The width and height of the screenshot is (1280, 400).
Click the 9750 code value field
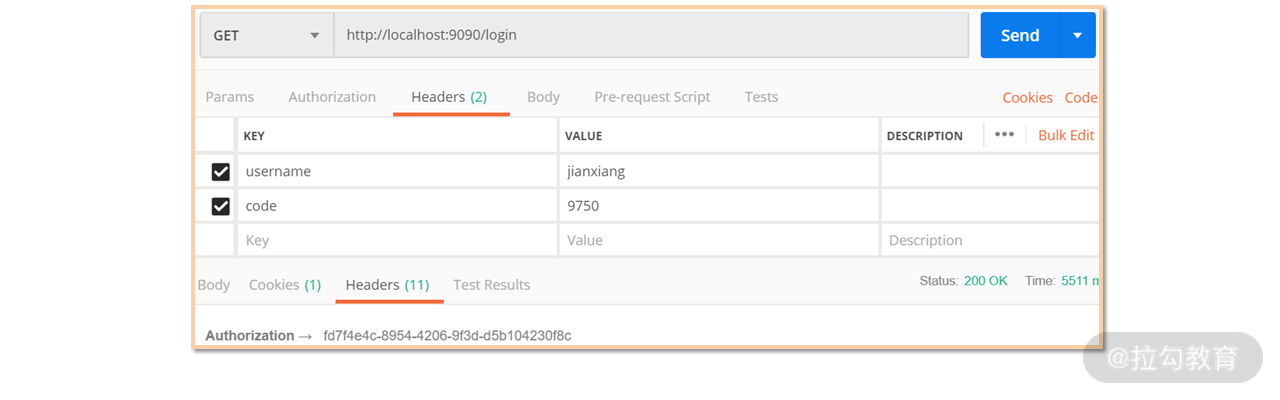click(717, 206)
